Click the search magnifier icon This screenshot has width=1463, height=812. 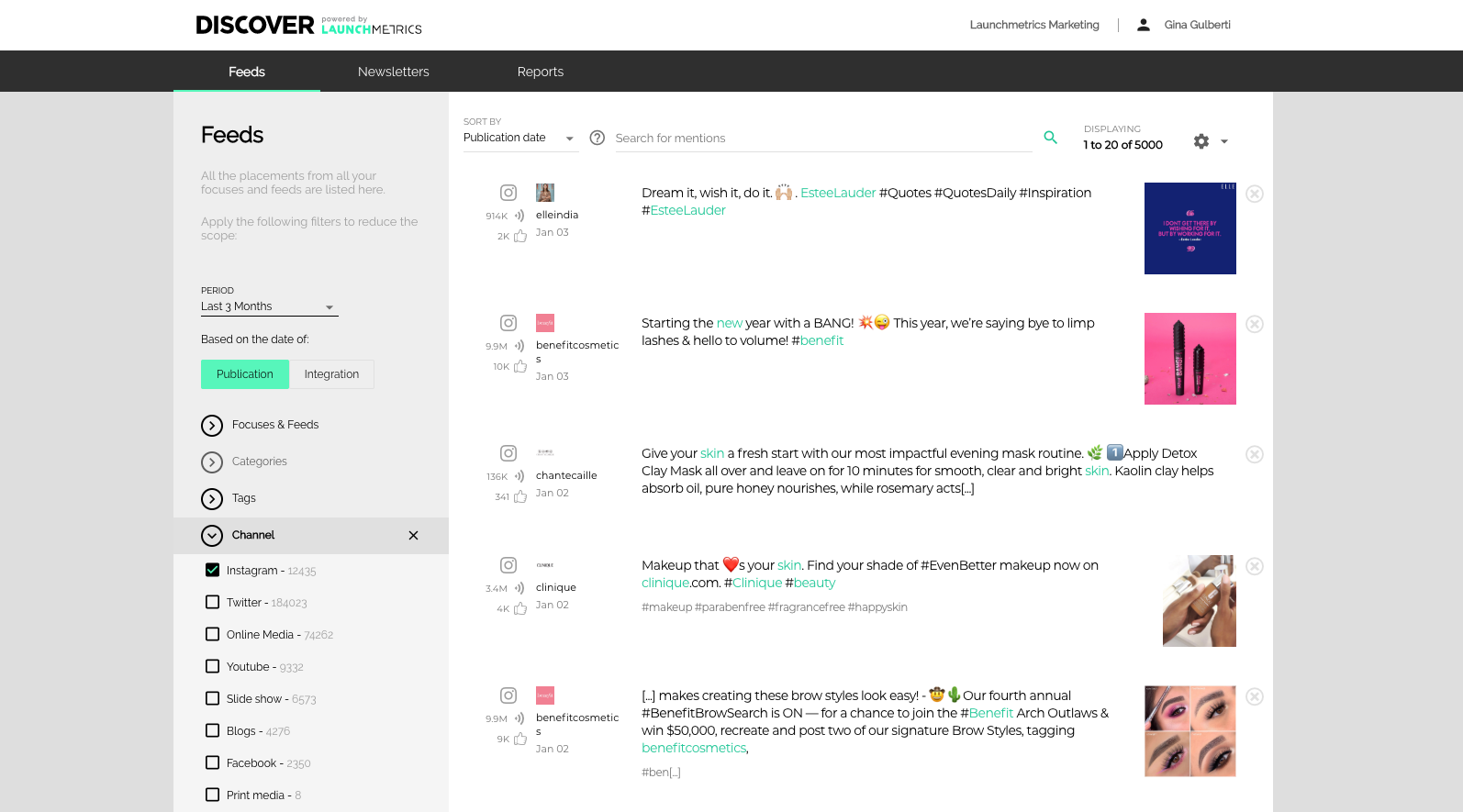[1051, 138]
